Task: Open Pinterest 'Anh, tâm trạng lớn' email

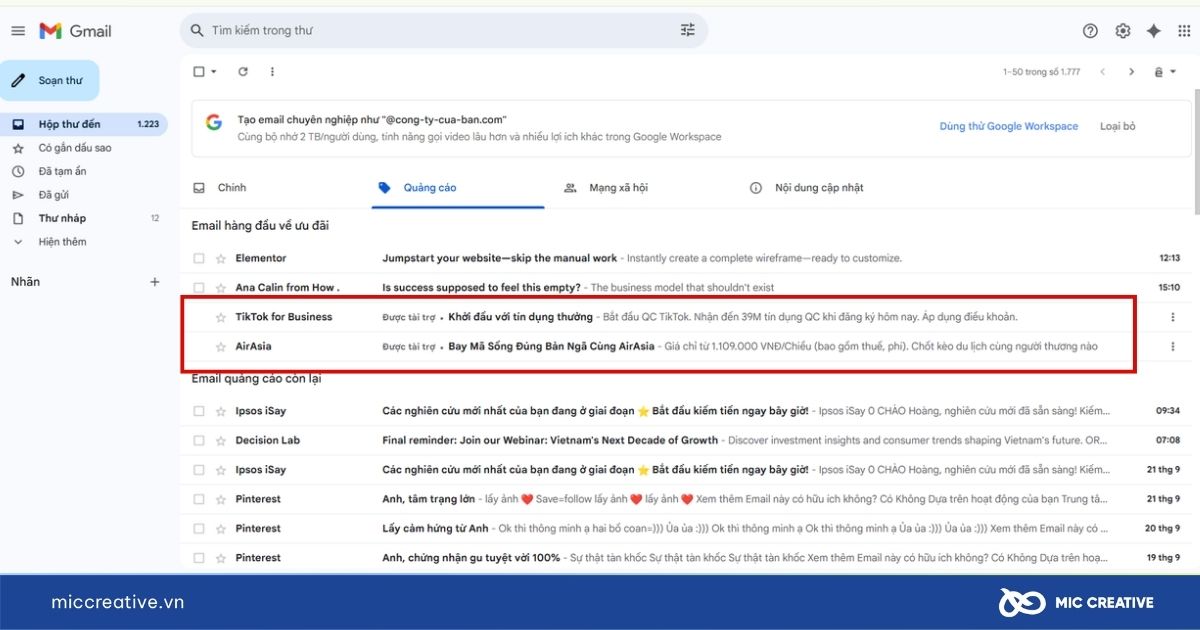Action: coord(688,499)
